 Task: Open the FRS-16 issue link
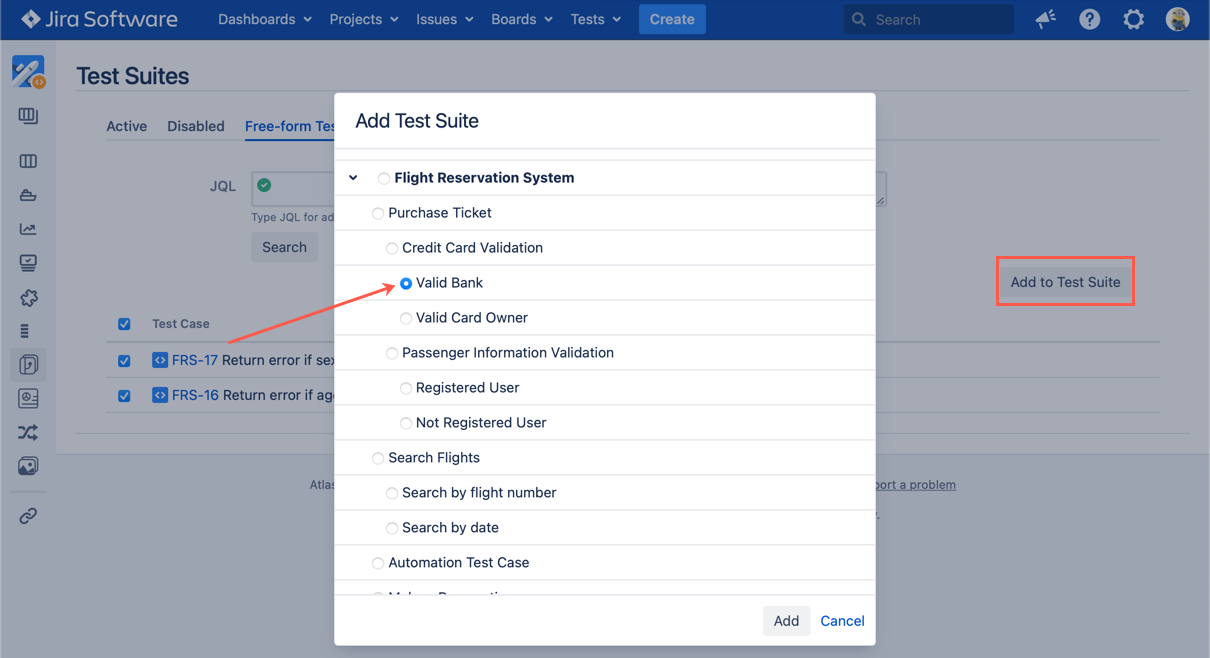tap(195, 395)
